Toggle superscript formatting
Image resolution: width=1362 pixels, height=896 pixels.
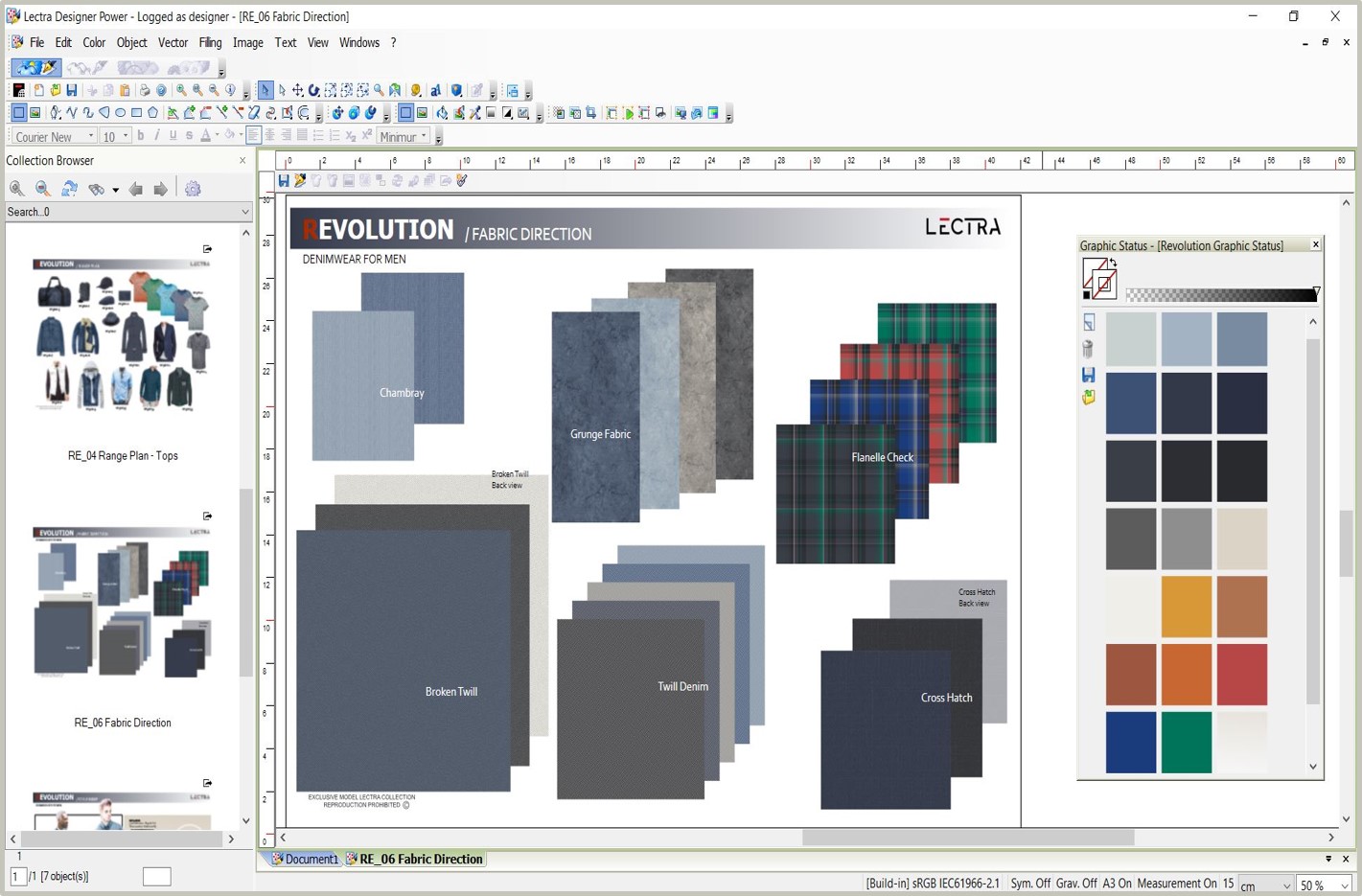coord(366,136)
